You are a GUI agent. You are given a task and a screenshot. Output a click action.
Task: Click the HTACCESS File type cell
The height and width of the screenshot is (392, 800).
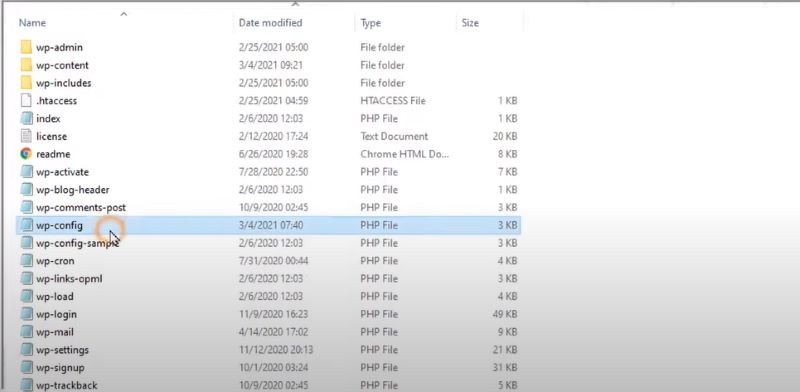click(x=393, y=101)
